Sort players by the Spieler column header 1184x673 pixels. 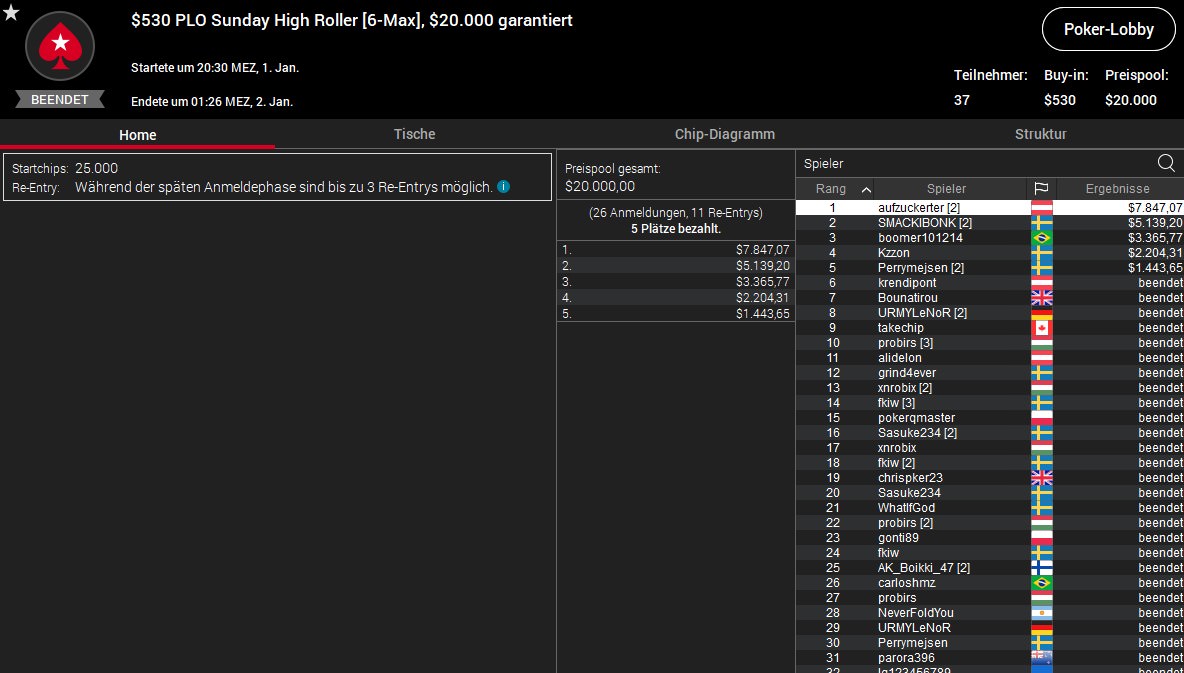[x=946, y=189]
